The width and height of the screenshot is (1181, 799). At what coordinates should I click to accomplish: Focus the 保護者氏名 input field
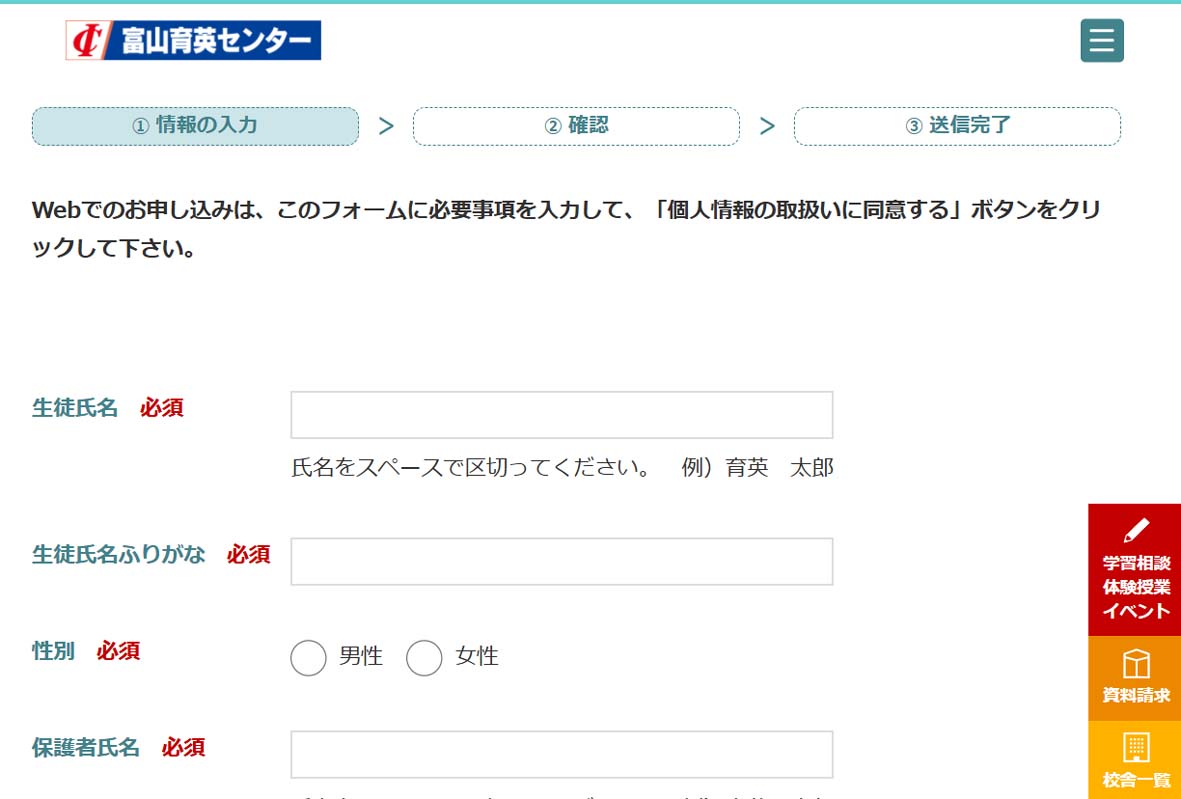(x=561, y=754)
